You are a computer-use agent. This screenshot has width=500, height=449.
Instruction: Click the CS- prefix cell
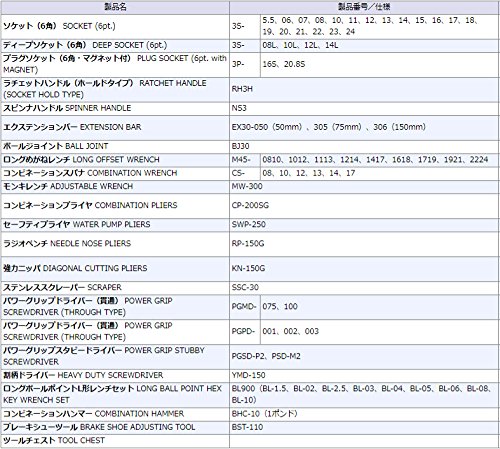coord(245,173)
